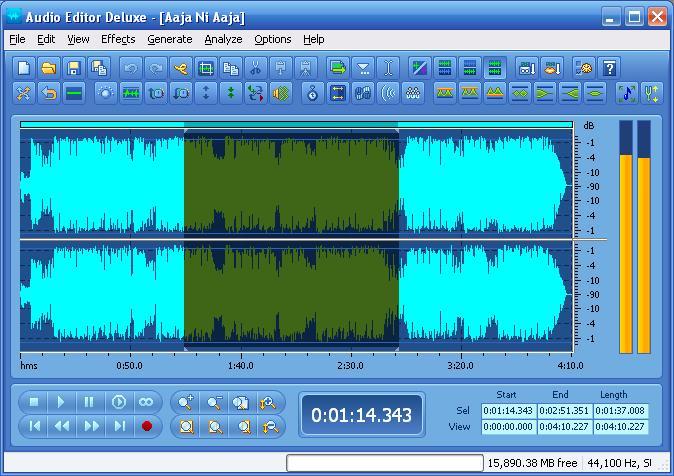Click the Redo arrow in the toolbar
Image resolution: width=674 pixels, height=476 pixels.
(156, 68)
